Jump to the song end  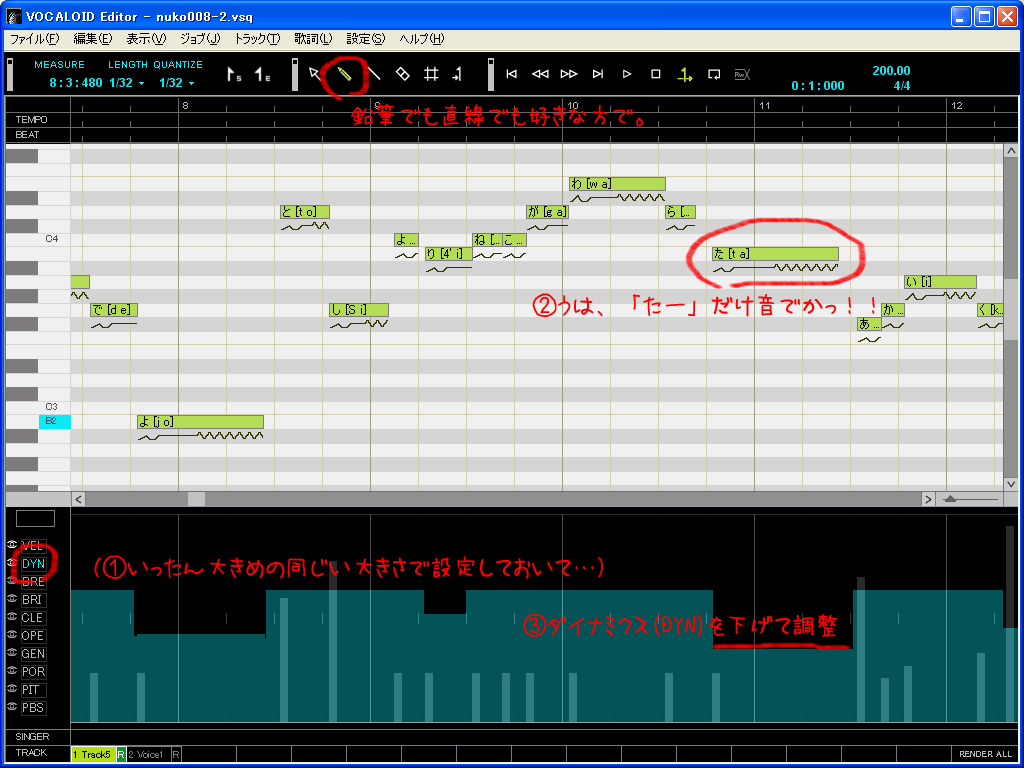pyautogui.click(x=598, y=74)
